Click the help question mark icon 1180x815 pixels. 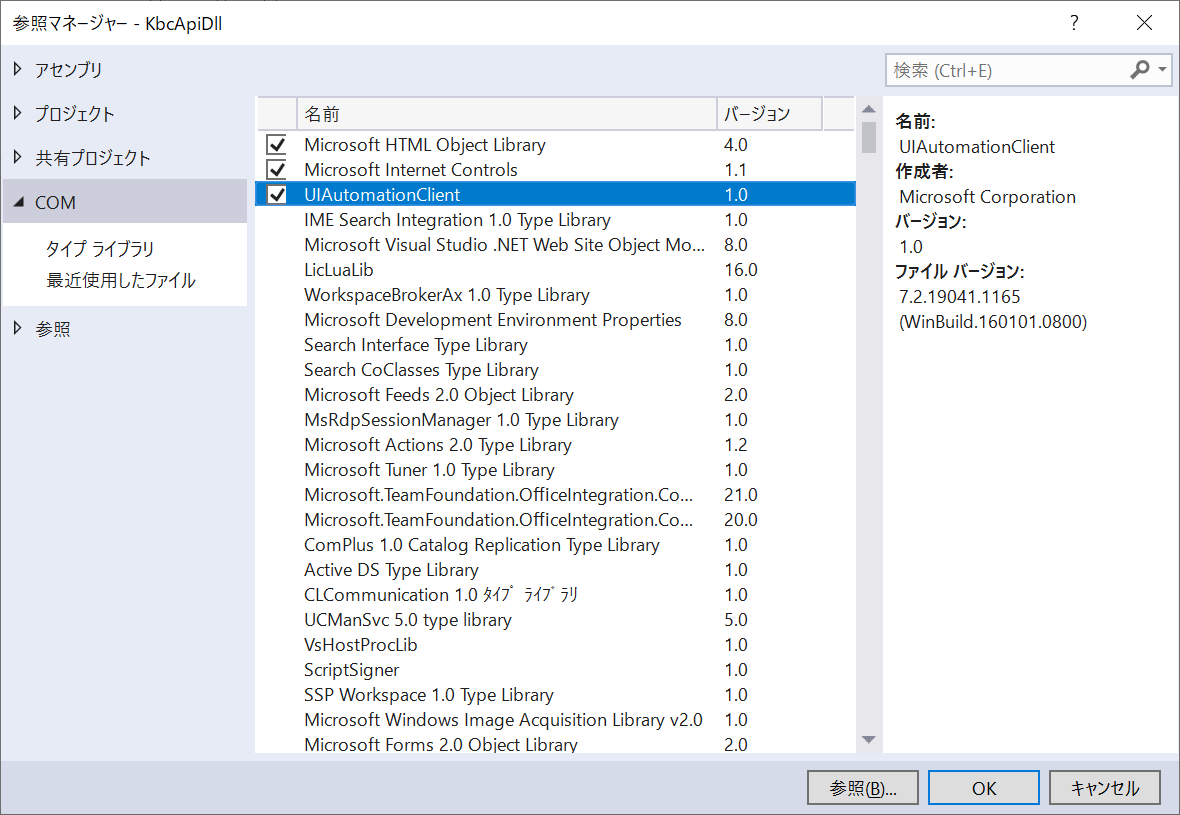(x=1074, y=23)
